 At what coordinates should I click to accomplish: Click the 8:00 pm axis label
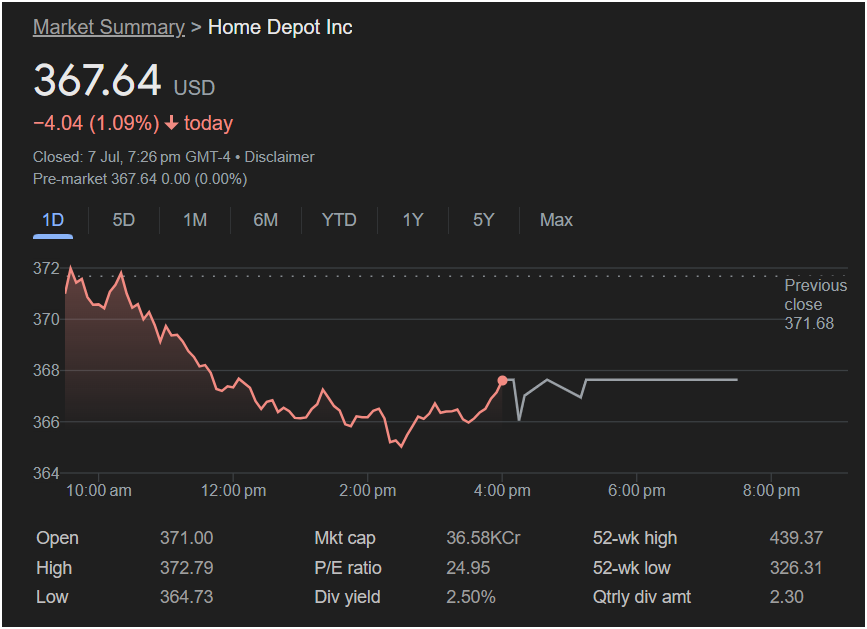click(x=771, y=490)
